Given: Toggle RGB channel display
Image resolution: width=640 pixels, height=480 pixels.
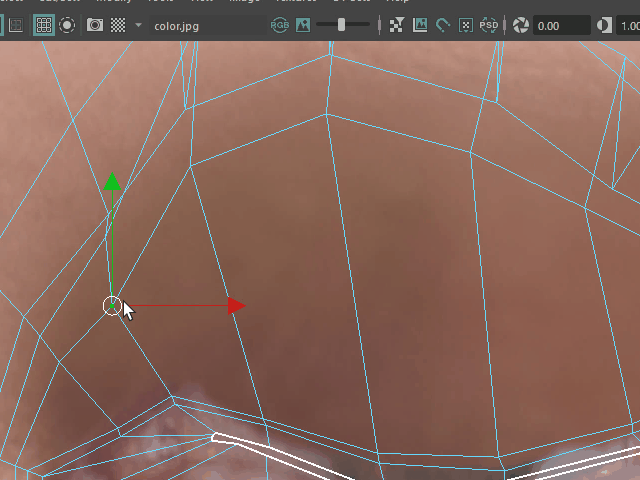Looking at the screenshot, I should (280, 26).
